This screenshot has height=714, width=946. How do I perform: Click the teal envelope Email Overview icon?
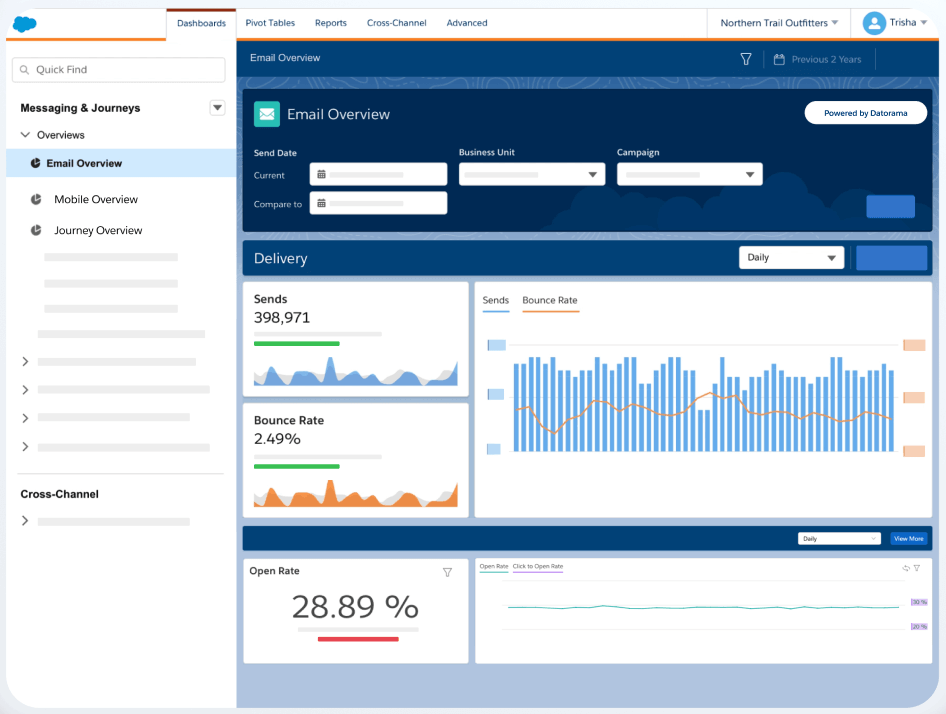click(x=267, y=114)
